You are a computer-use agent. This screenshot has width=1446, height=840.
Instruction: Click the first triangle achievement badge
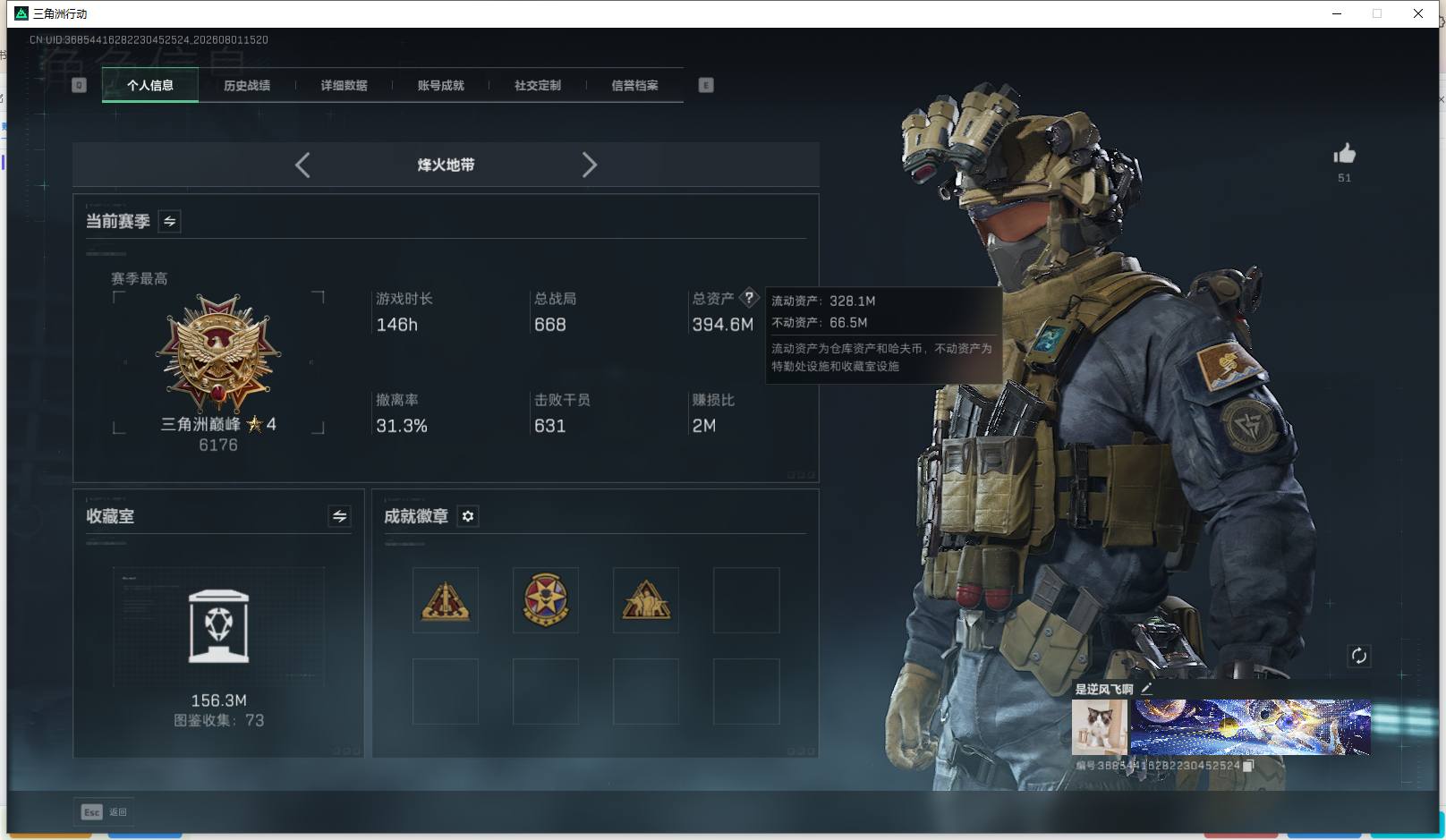coord(446,600)
